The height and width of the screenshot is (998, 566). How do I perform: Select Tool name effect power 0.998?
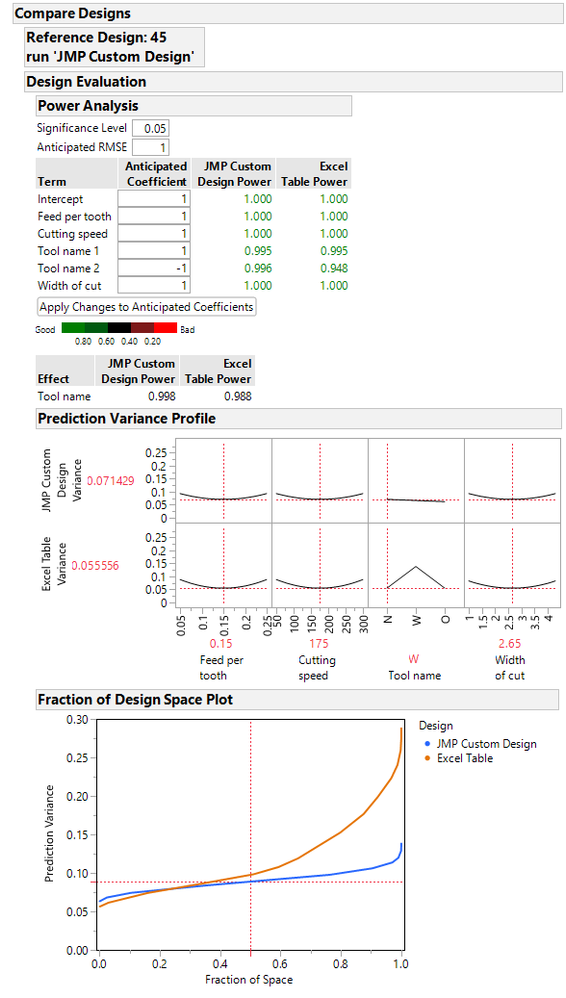coord(161,396)
